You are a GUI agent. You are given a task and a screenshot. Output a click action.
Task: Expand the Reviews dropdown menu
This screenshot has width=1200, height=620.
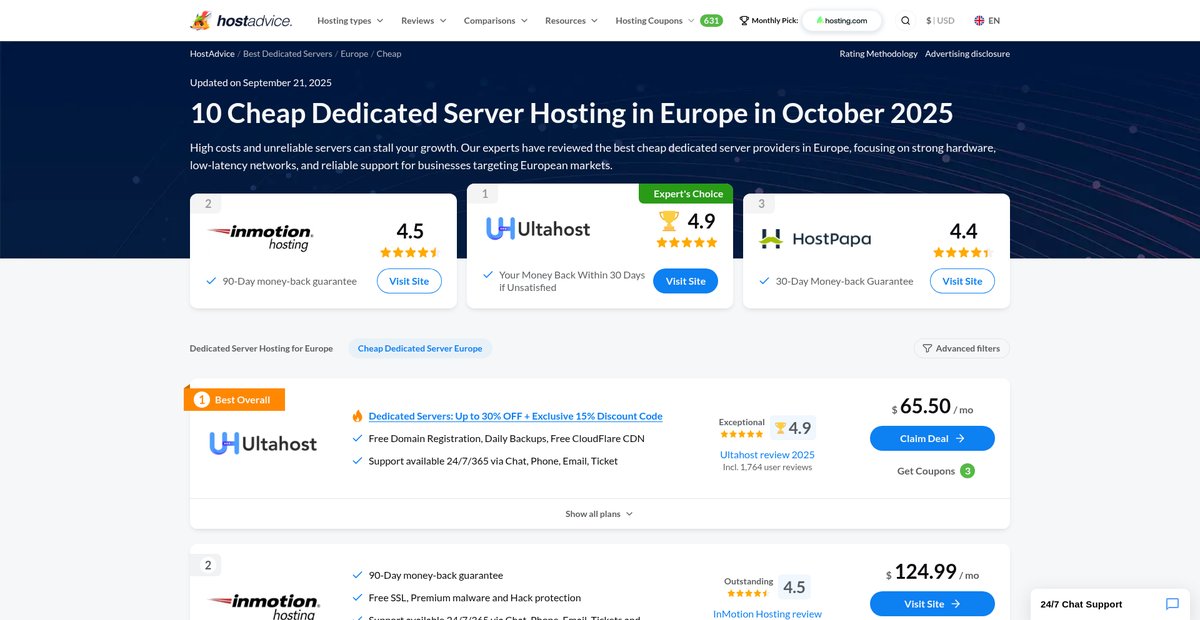[424, 20]
